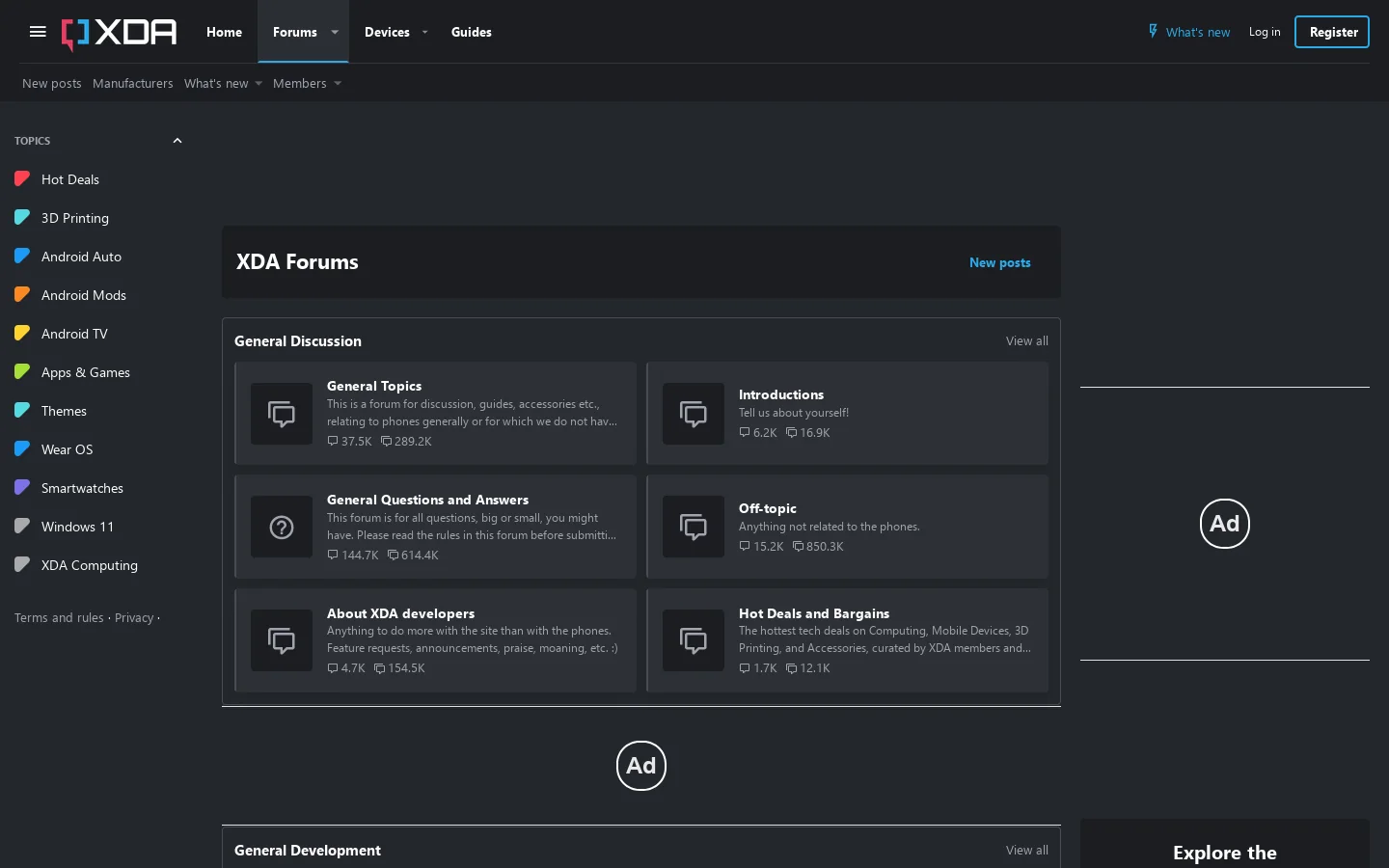Click the Themes tag icon

pos(22,410)
